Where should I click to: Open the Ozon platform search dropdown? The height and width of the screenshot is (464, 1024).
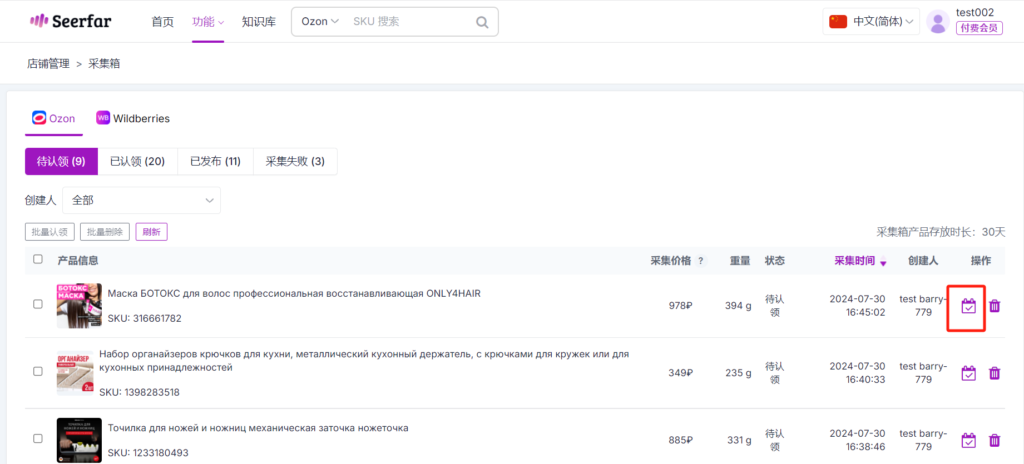point(320,21)
